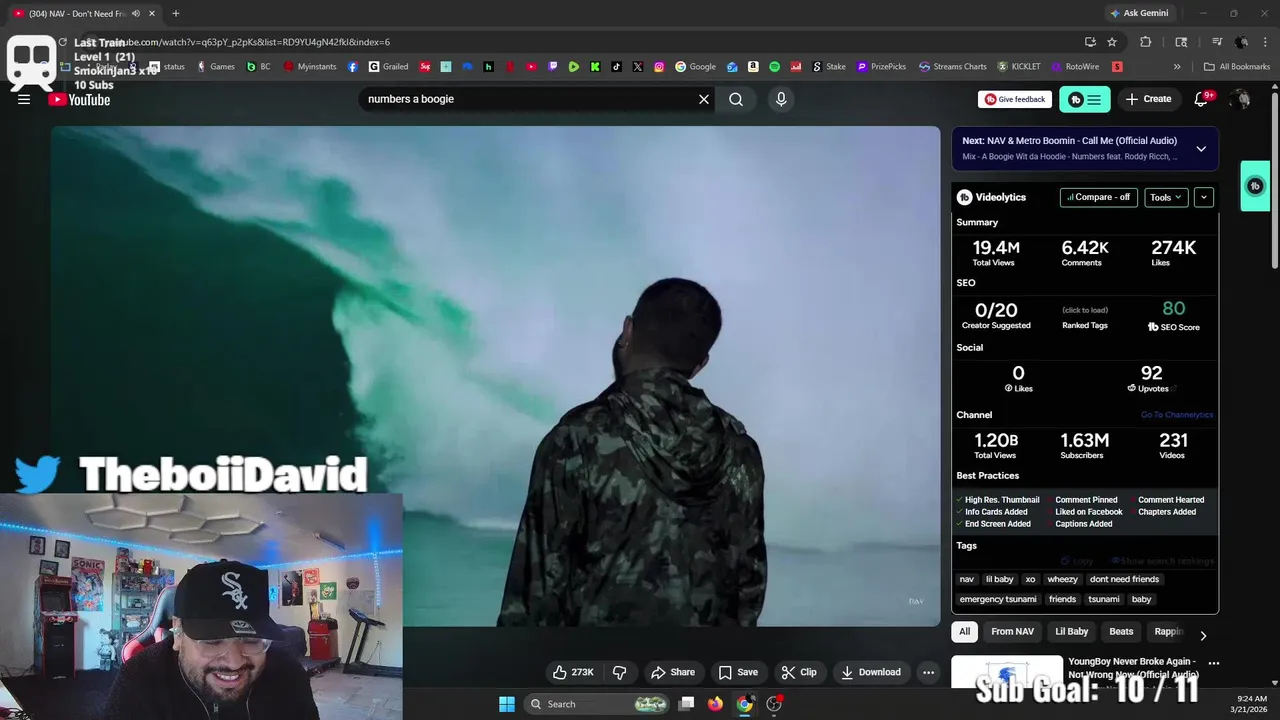Screen dimensions: 1280x720
Task: Mute the tab via speaker icon
Action: [135, 13]
